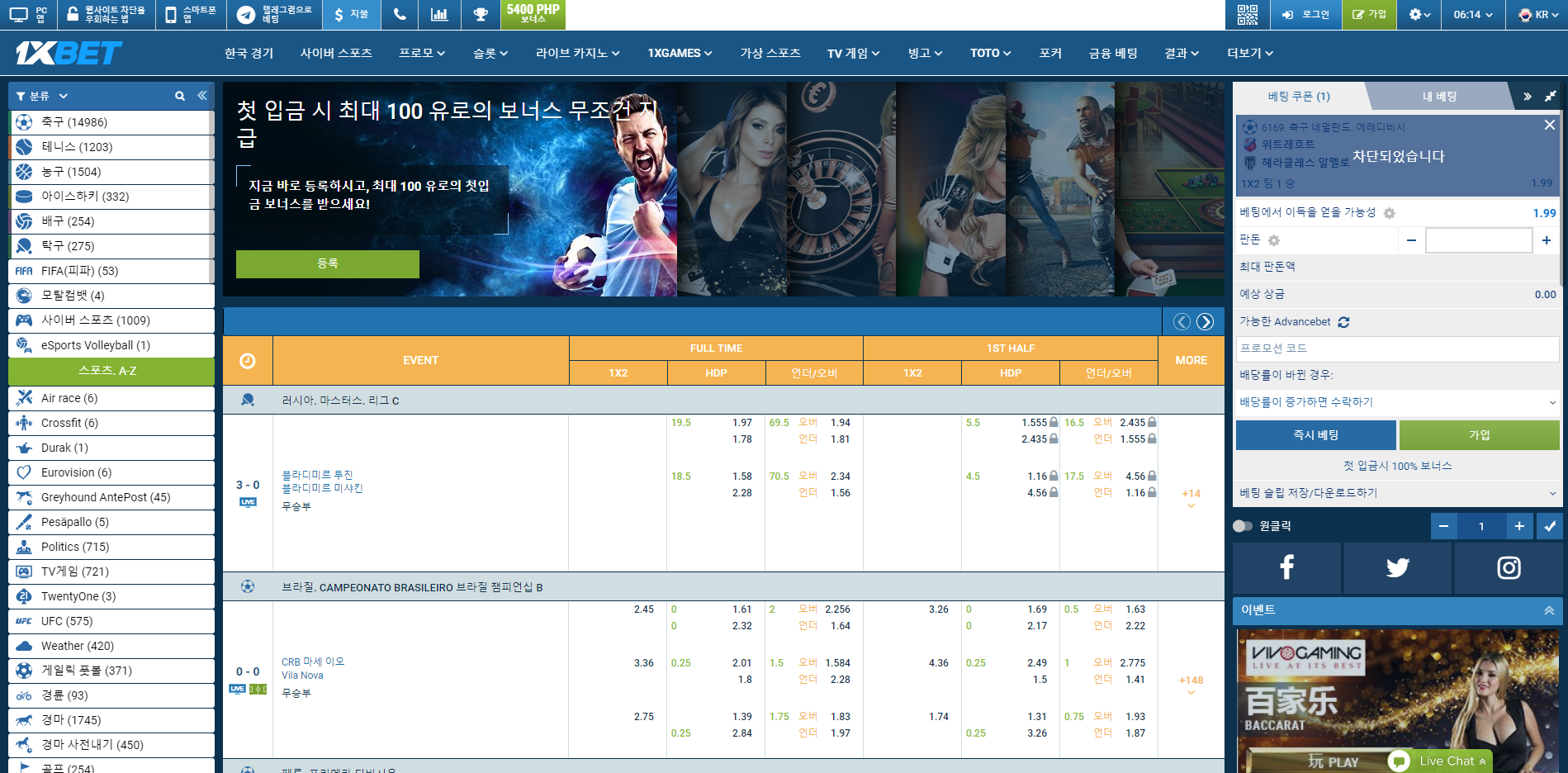The image size is (1568, 773).
Task: Click the 5400 PHP bonus button
Action: (533, 14)
